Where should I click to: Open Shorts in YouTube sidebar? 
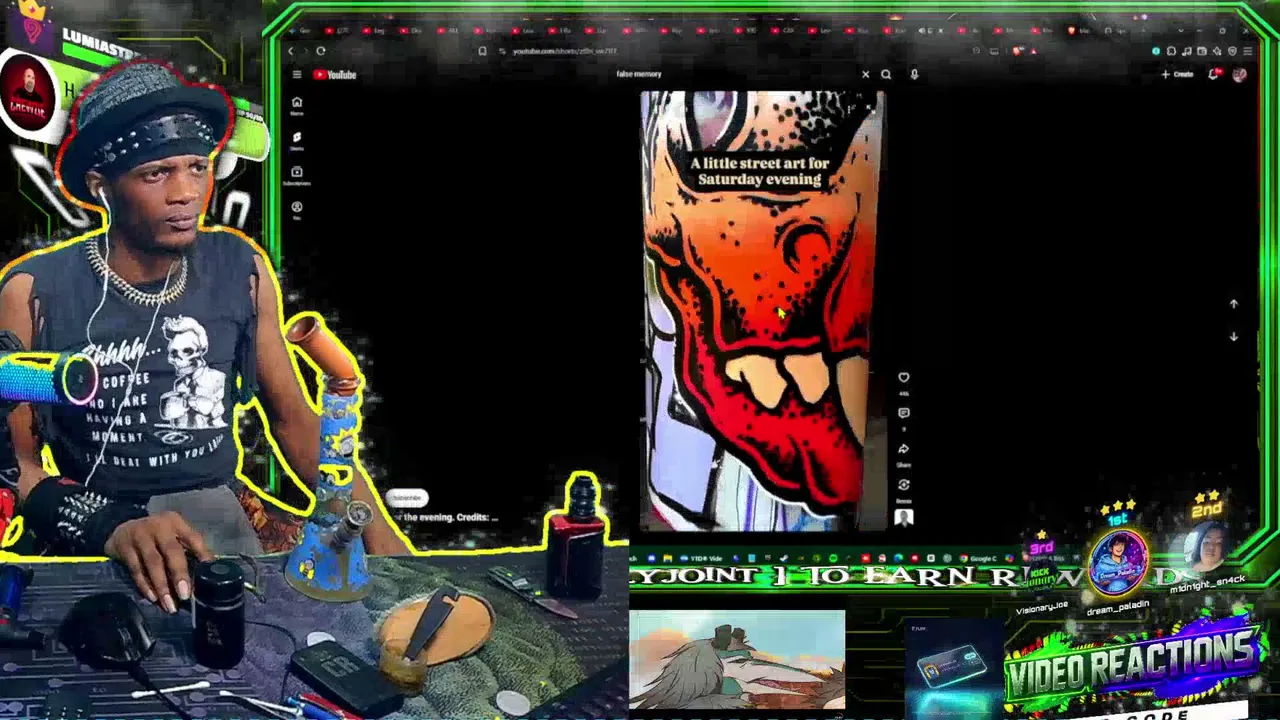click(x=296, y=140)
